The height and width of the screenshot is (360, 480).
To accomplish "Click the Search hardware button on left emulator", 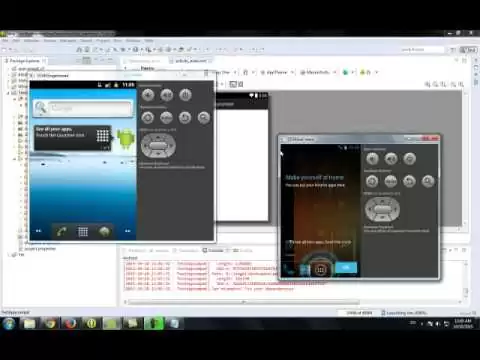I will [x=204, y=117].
